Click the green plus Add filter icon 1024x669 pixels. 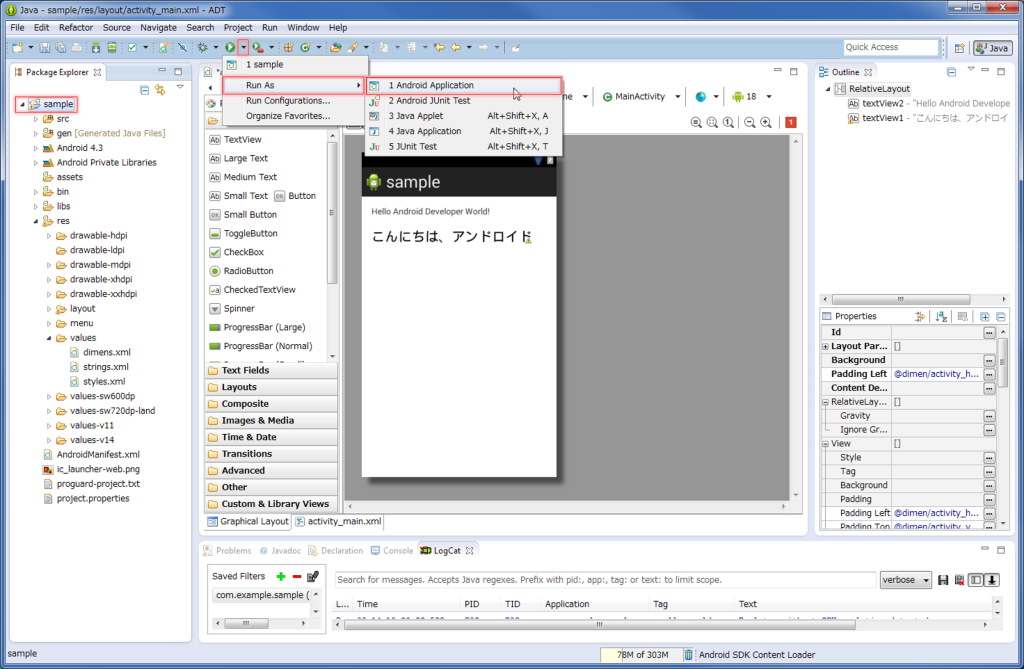[x=281, y=576]
